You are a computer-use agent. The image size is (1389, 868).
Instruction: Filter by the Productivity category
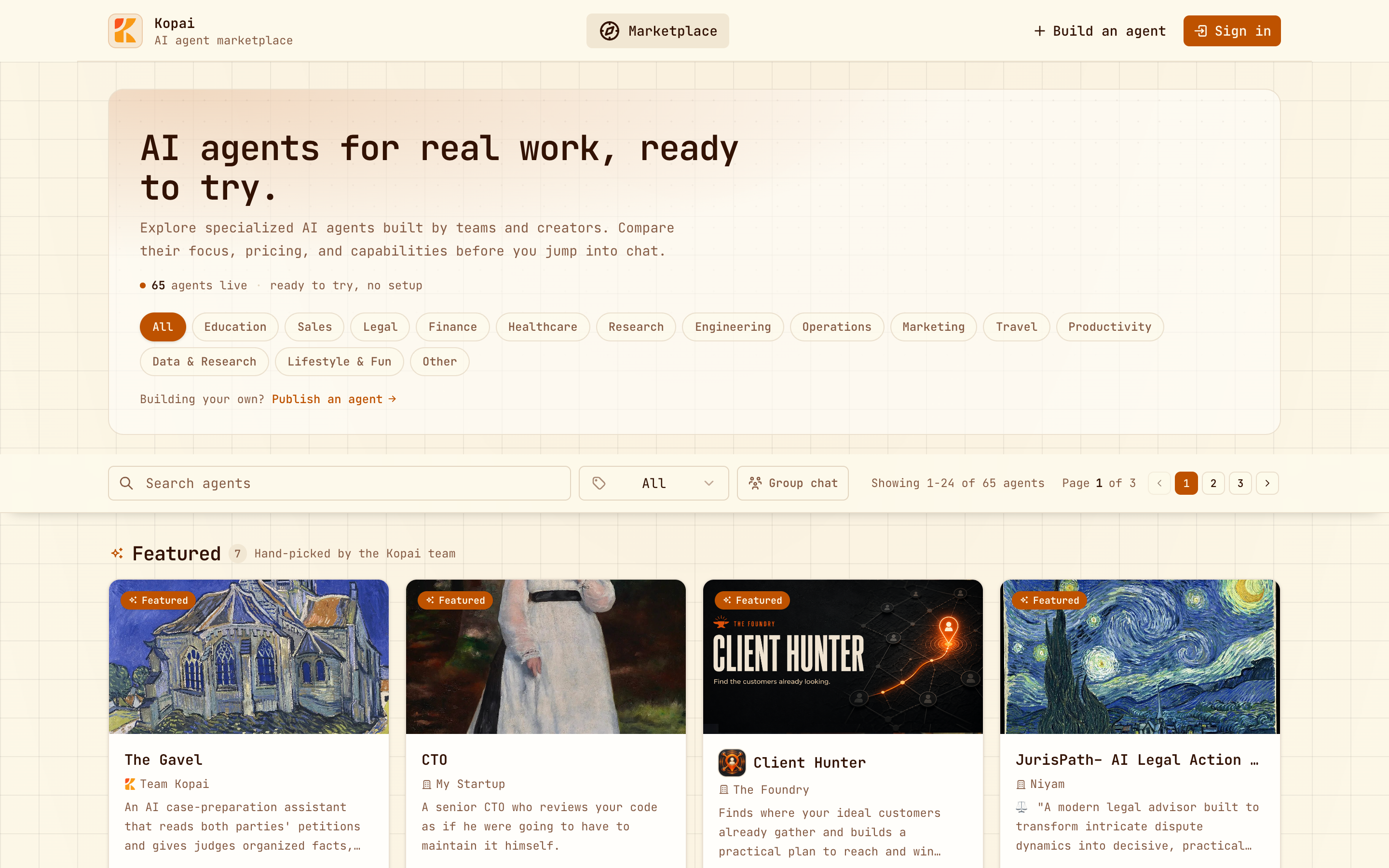coord(1110,327)
